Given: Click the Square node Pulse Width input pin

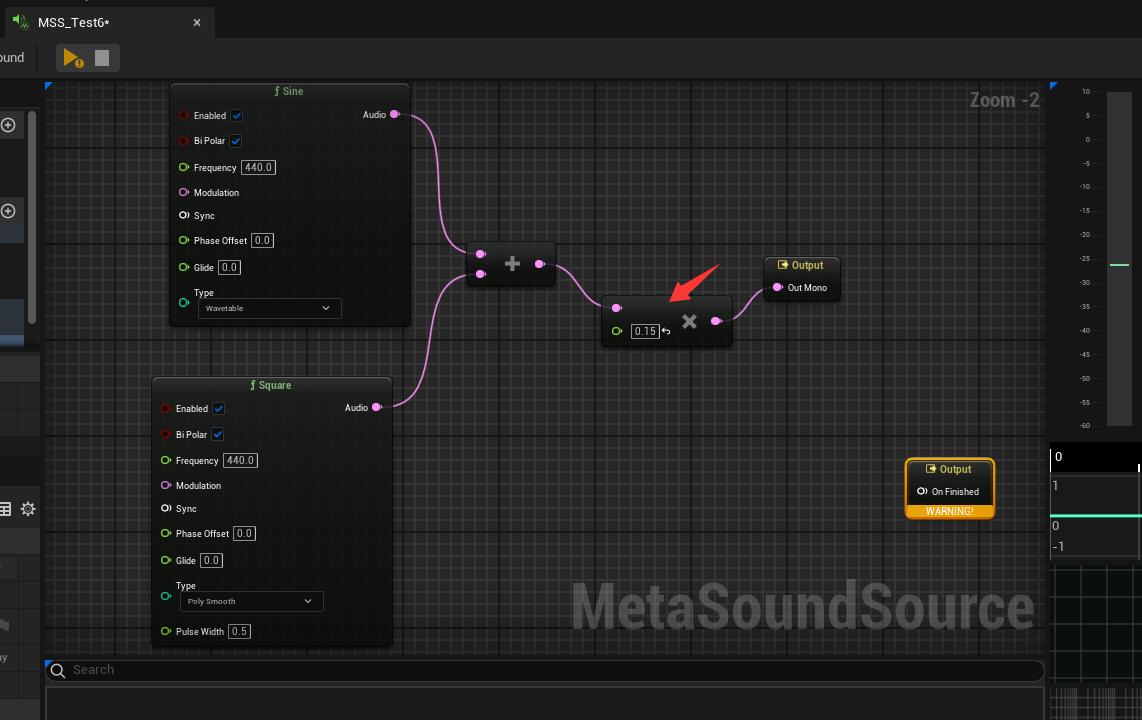Looking at the screenshot, I should click(165, 631).
